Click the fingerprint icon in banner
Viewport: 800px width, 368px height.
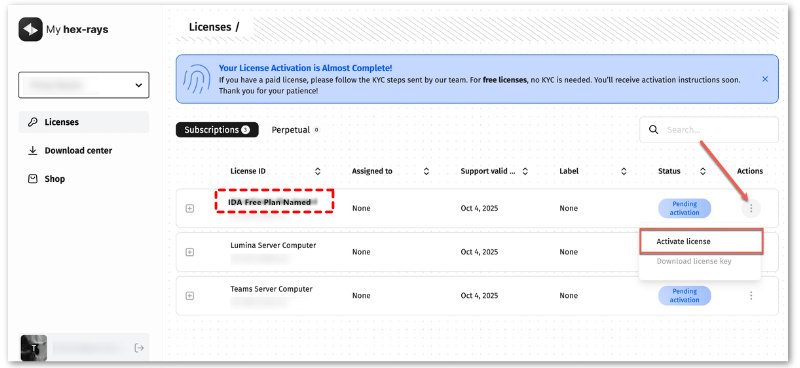point(197,80)
